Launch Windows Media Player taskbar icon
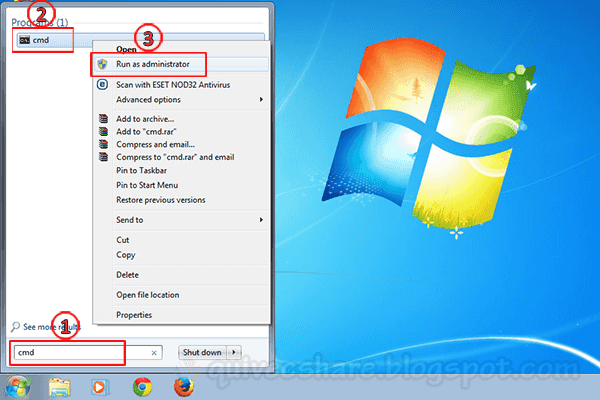This screenshot has height=400, width=600. (100, 387)
